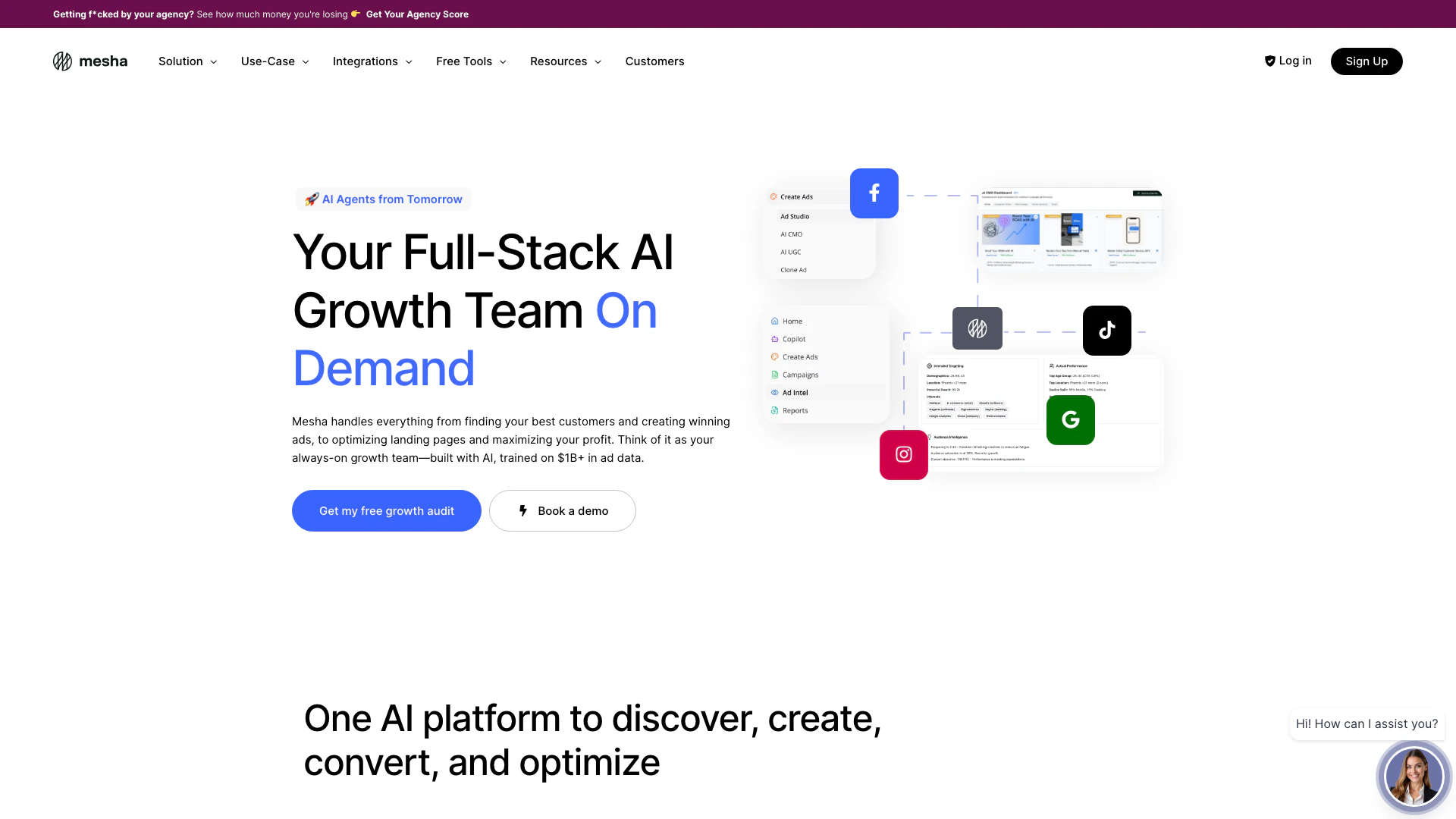This screenshot has height=819, width=1456.
Task: Click the gray Mesha logo tile
Action: click(x=977, y=328)
